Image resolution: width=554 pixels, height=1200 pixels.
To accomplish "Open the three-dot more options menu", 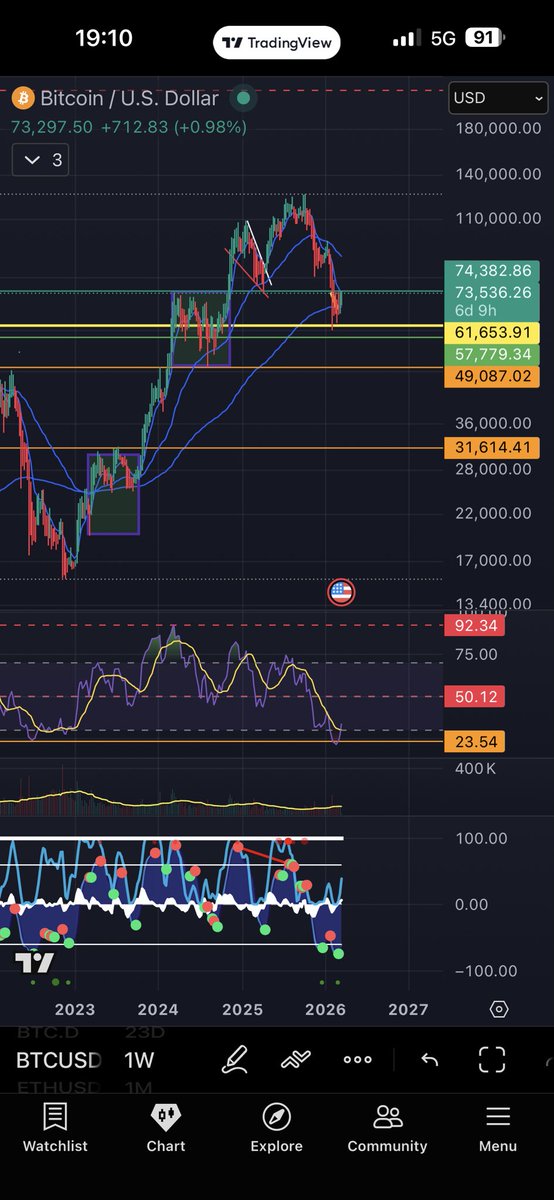I will 357,1060.
